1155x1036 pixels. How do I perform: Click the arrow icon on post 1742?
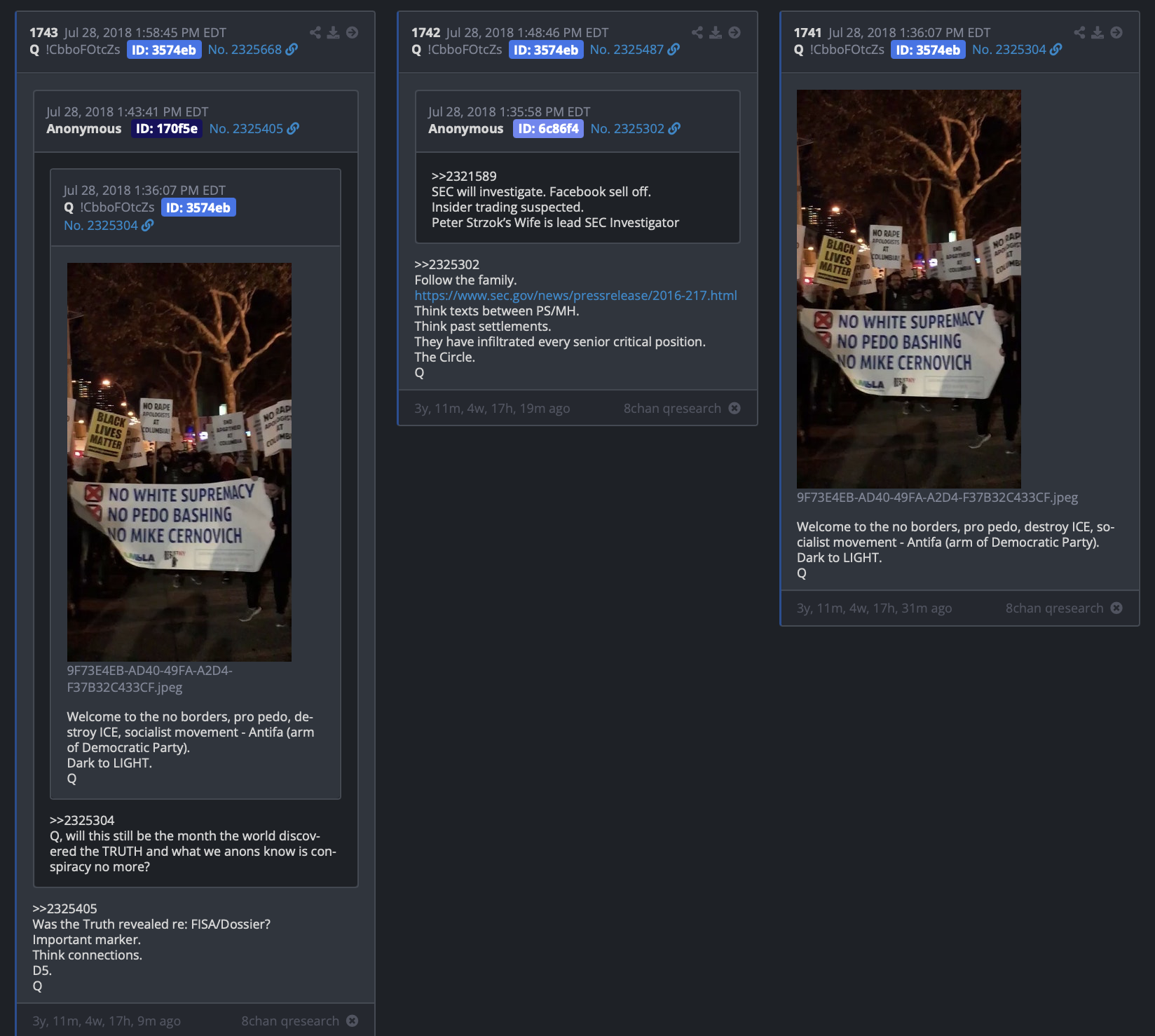point(734,32)
